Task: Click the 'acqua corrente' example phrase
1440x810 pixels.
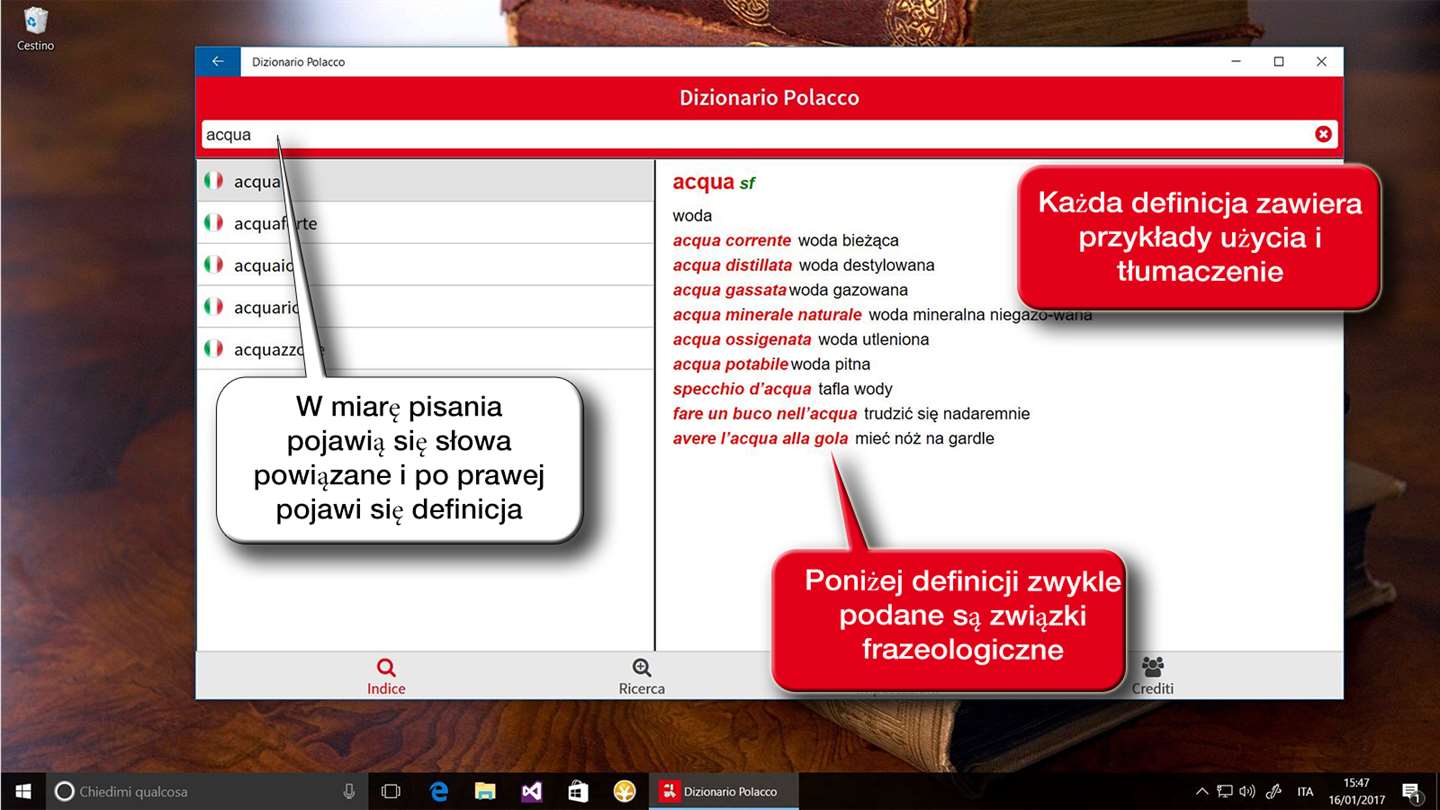Action: (x=732, y=240)
